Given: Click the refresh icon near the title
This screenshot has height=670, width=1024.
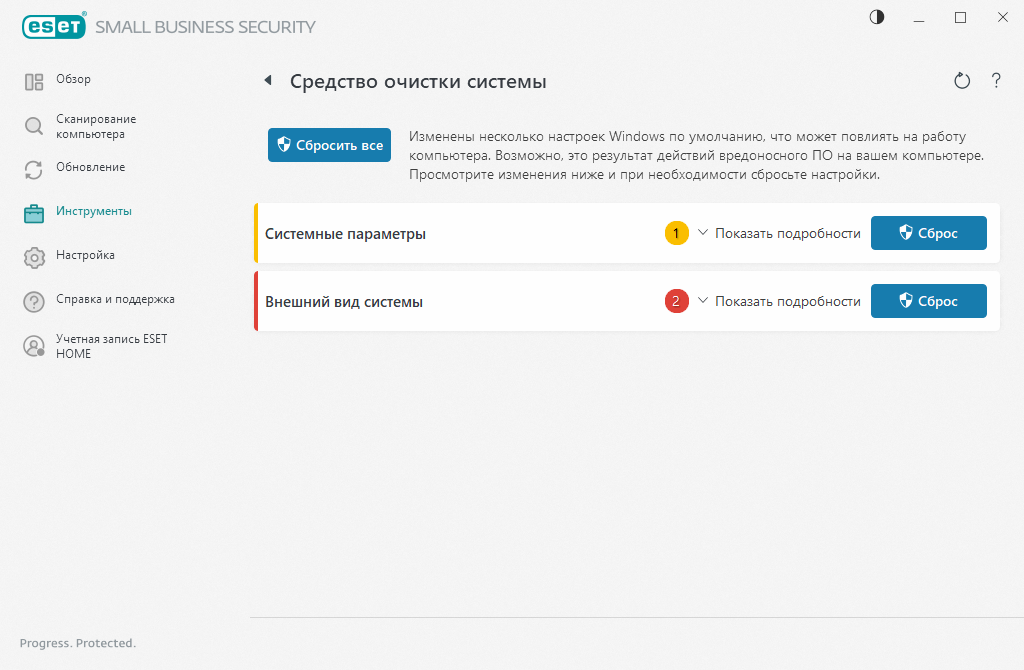Looking at the screenshot, I should [961, 81].
